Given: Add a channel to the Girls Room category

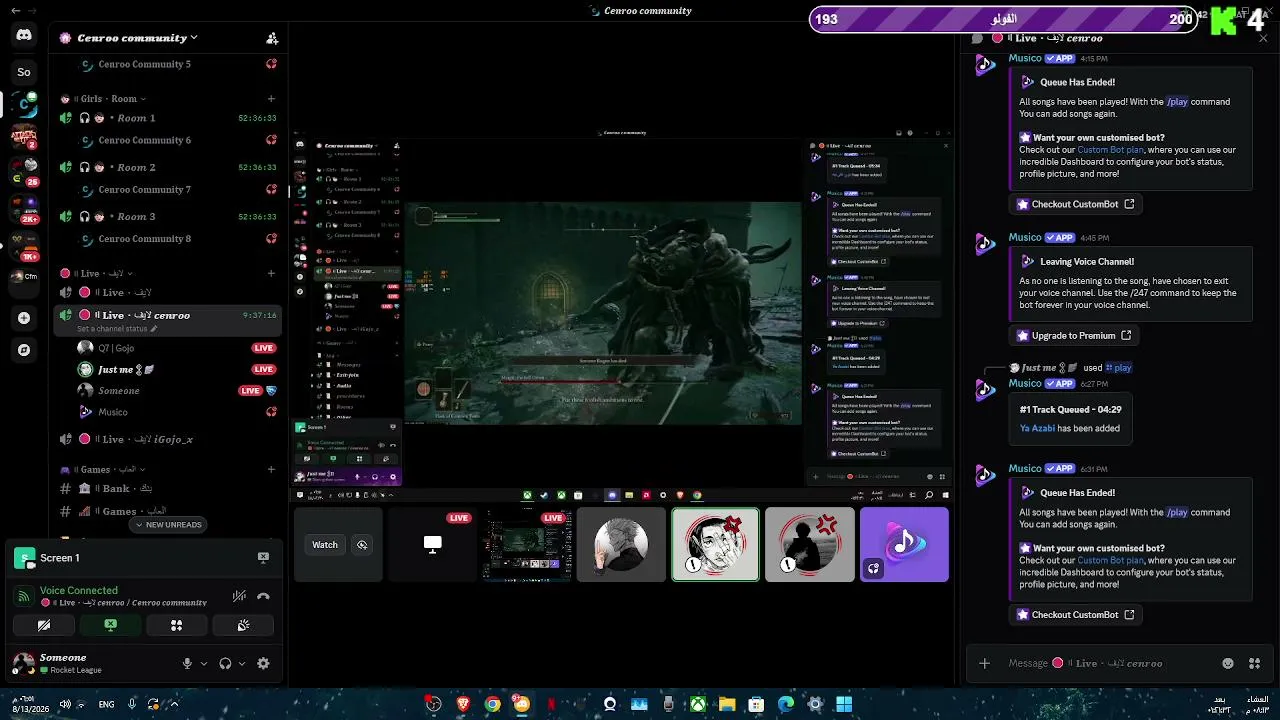Looking at the screenshot, I should point(271,99).
